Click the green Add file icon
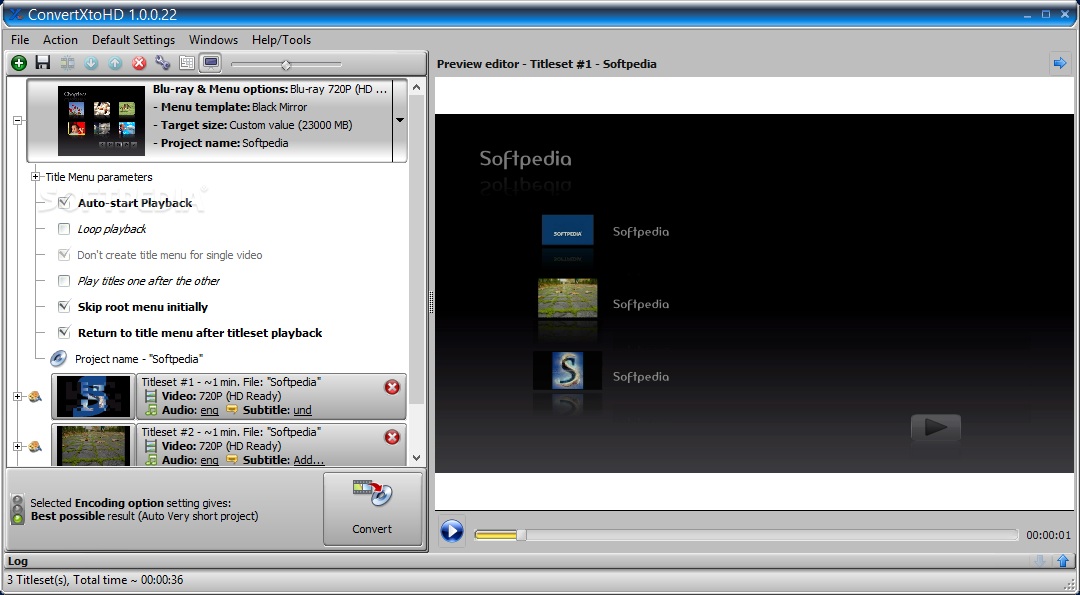The width and height of the screenshot is (1080, 595). click(x=19, y=63)
